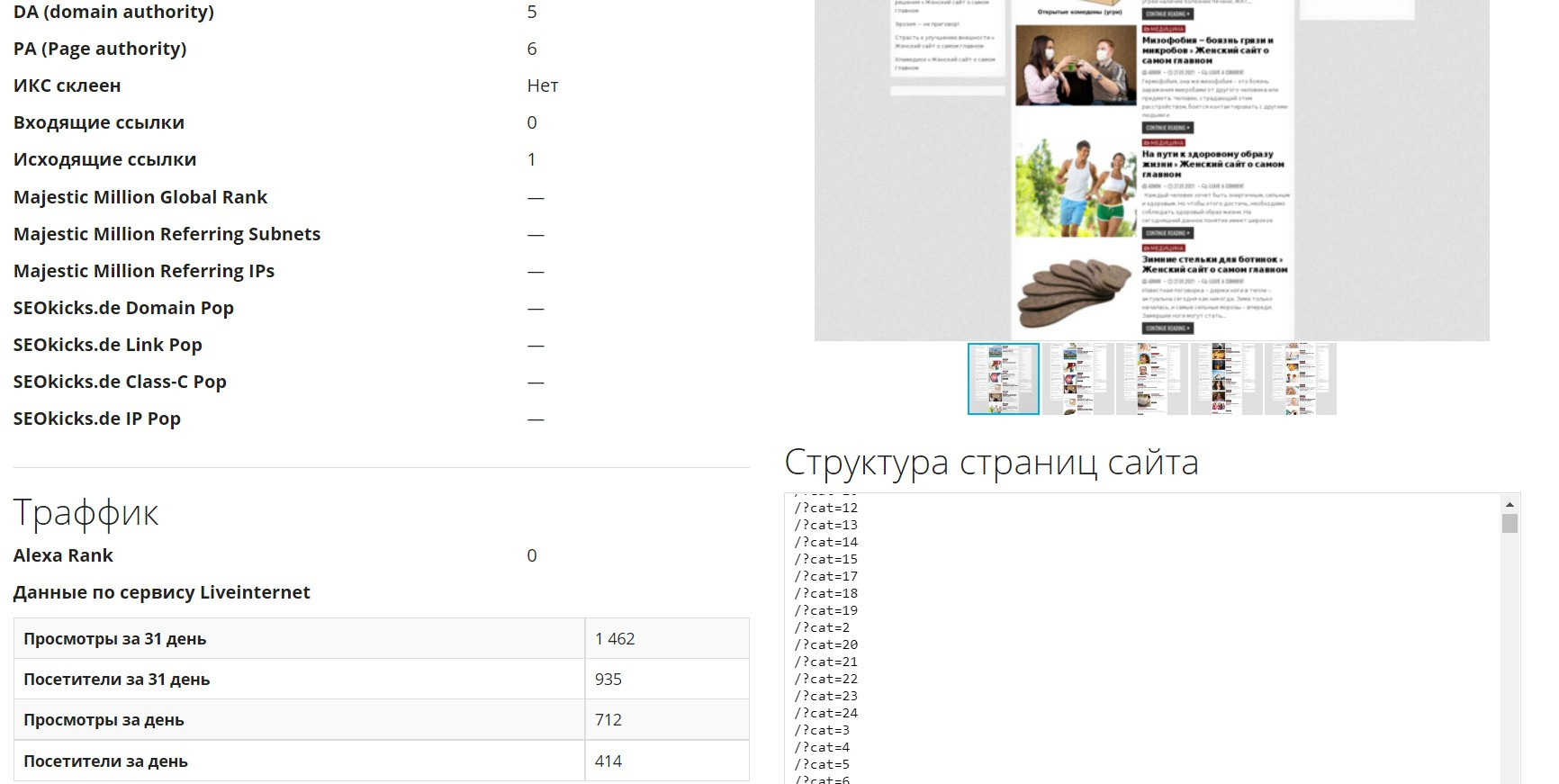Click the "Нет" value for ИКС склеен
This screenshot has width=1559, height=784.
pyautogui.click(x=543, y=86)
